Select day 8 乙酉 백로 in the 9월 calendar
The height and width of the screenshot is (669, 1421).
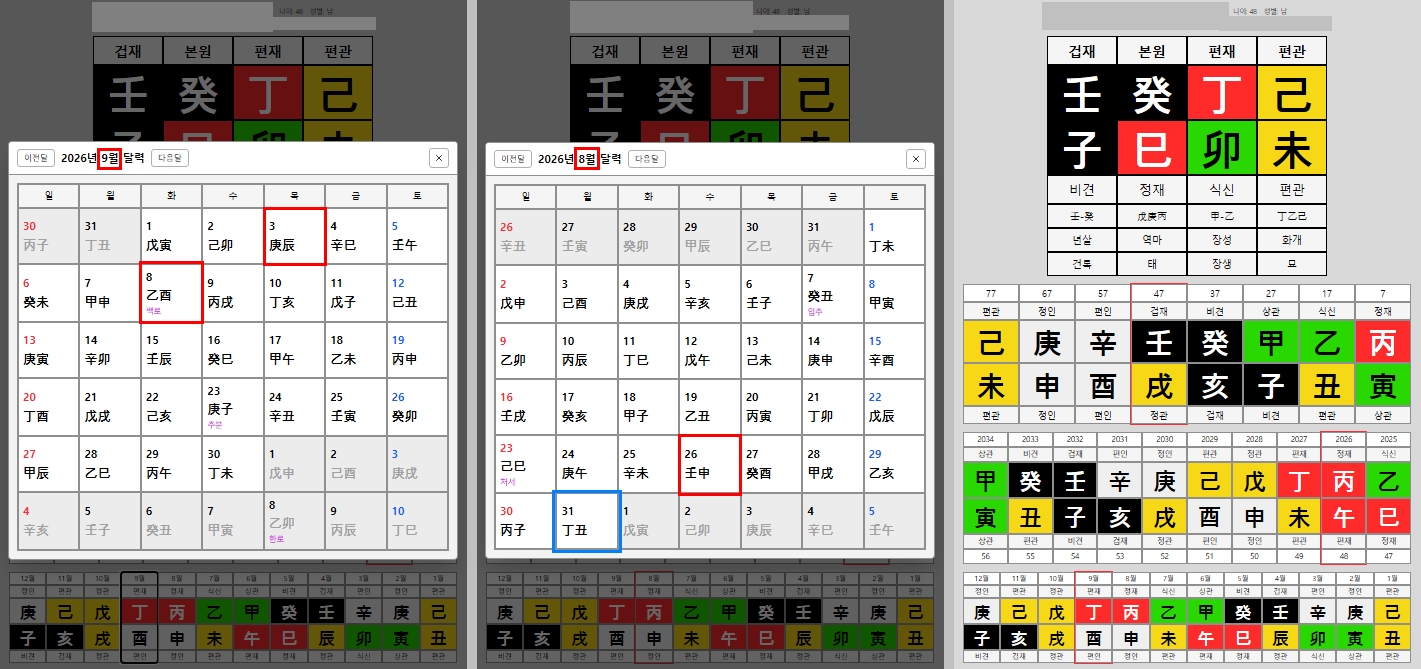171,292
